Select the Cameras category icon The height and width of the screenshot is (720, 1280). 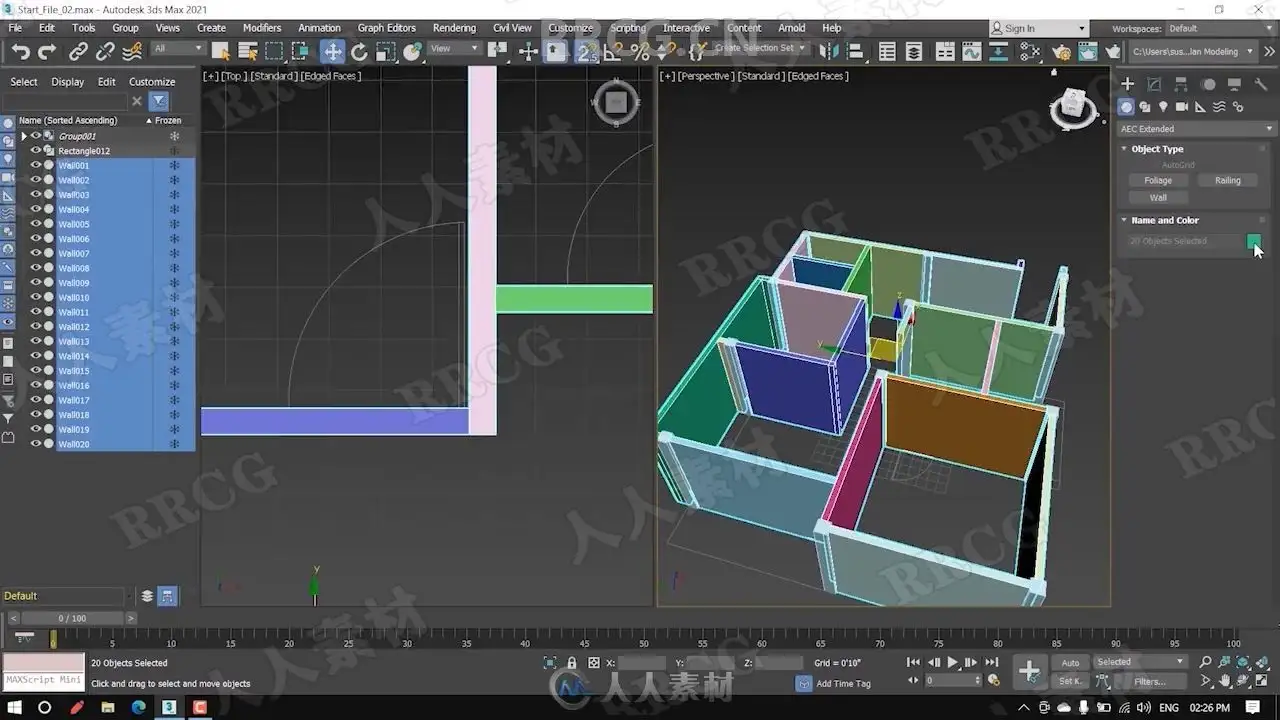[1182, 107]
